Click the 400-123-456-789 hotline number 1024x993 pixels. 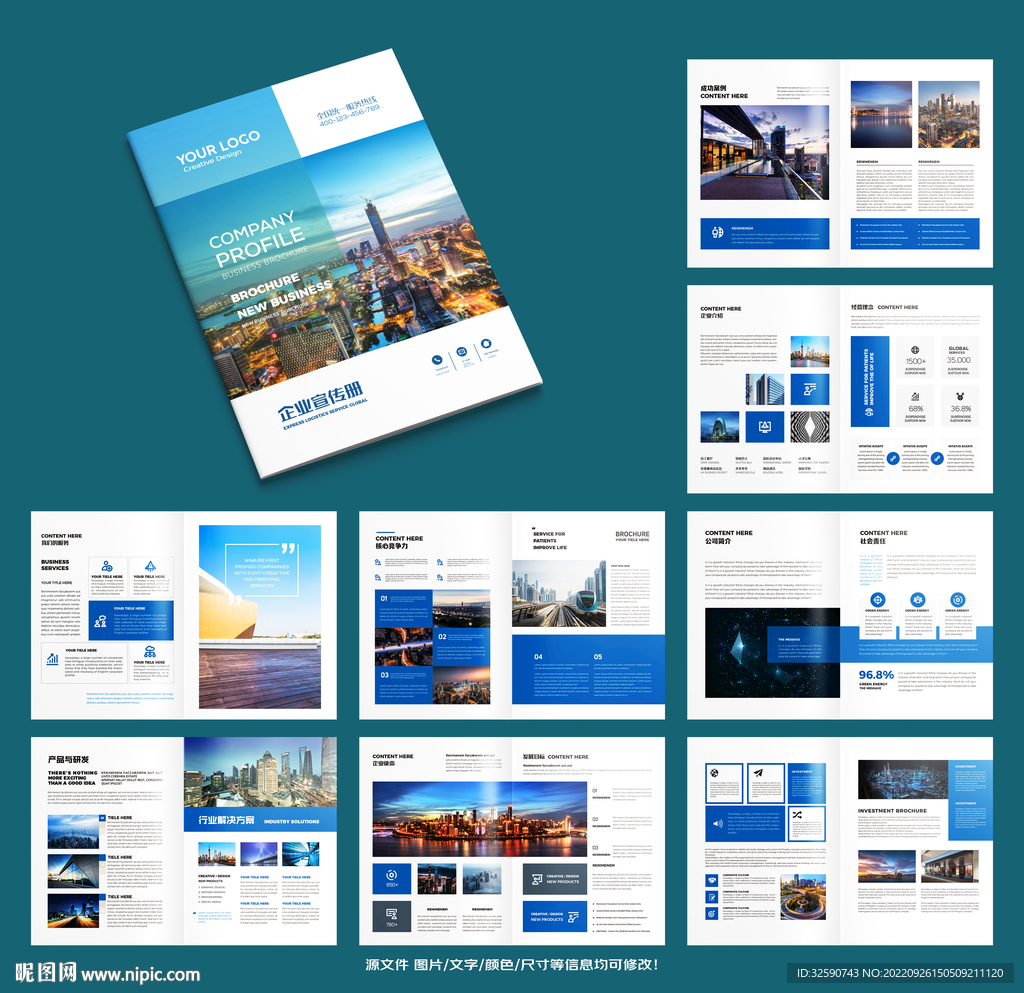coord(349,115)
